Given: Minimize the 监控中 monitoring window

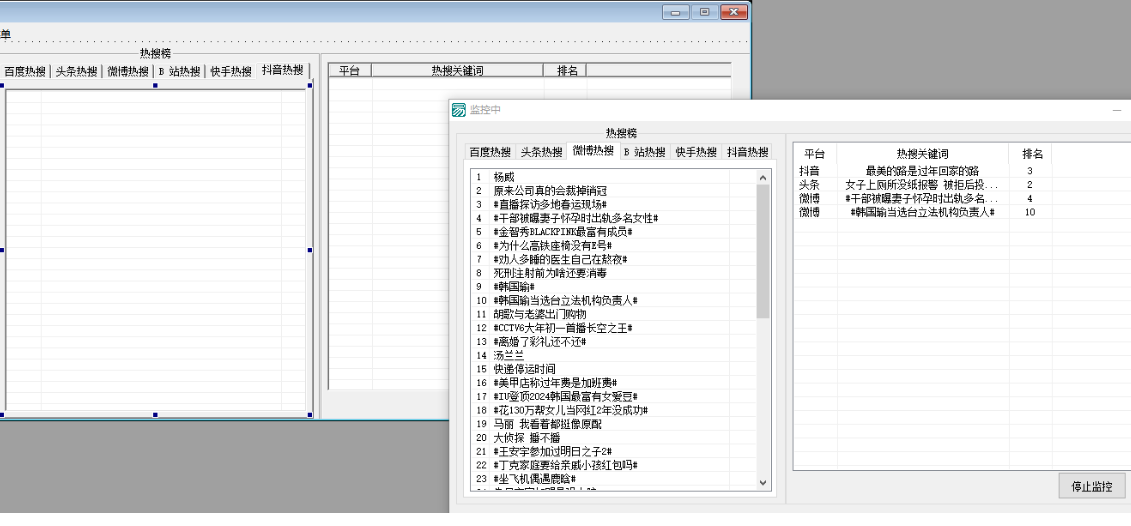Looking at the screenshot, I should click(x=1116, y=110).
